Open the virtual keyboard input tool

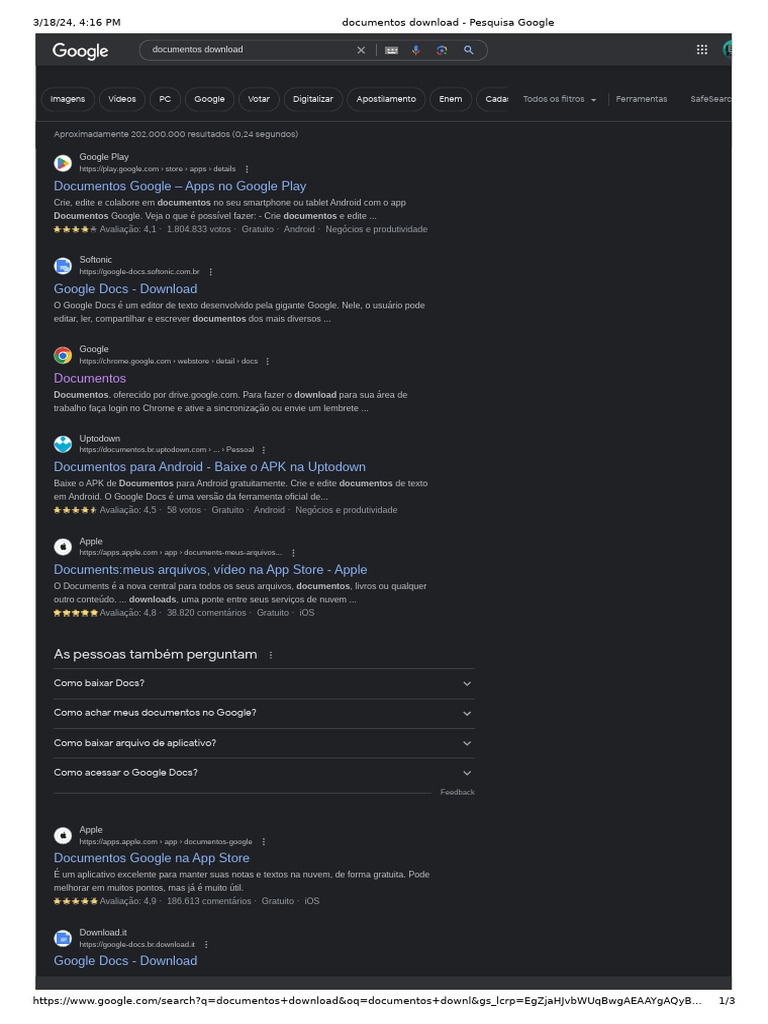click(x=391, y=50)
